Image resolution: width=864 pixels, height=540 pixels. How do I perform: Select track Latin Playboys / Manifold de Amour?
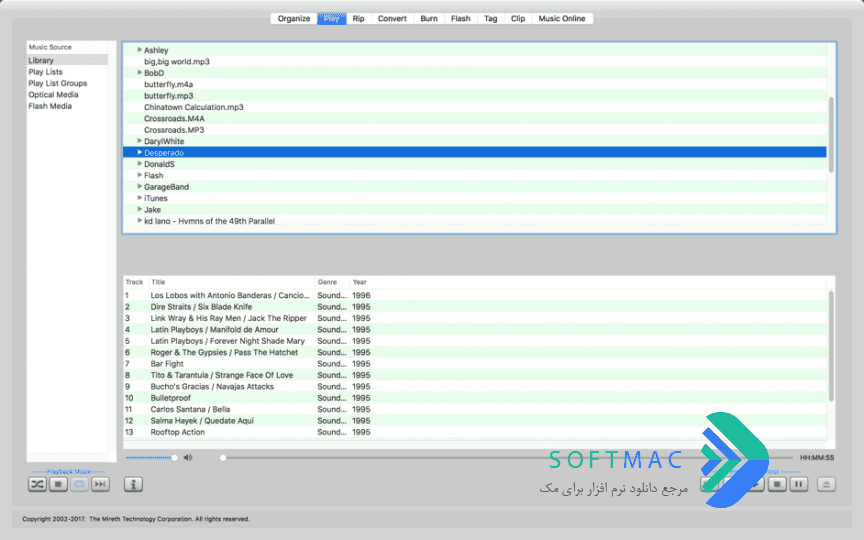[474, 330]
